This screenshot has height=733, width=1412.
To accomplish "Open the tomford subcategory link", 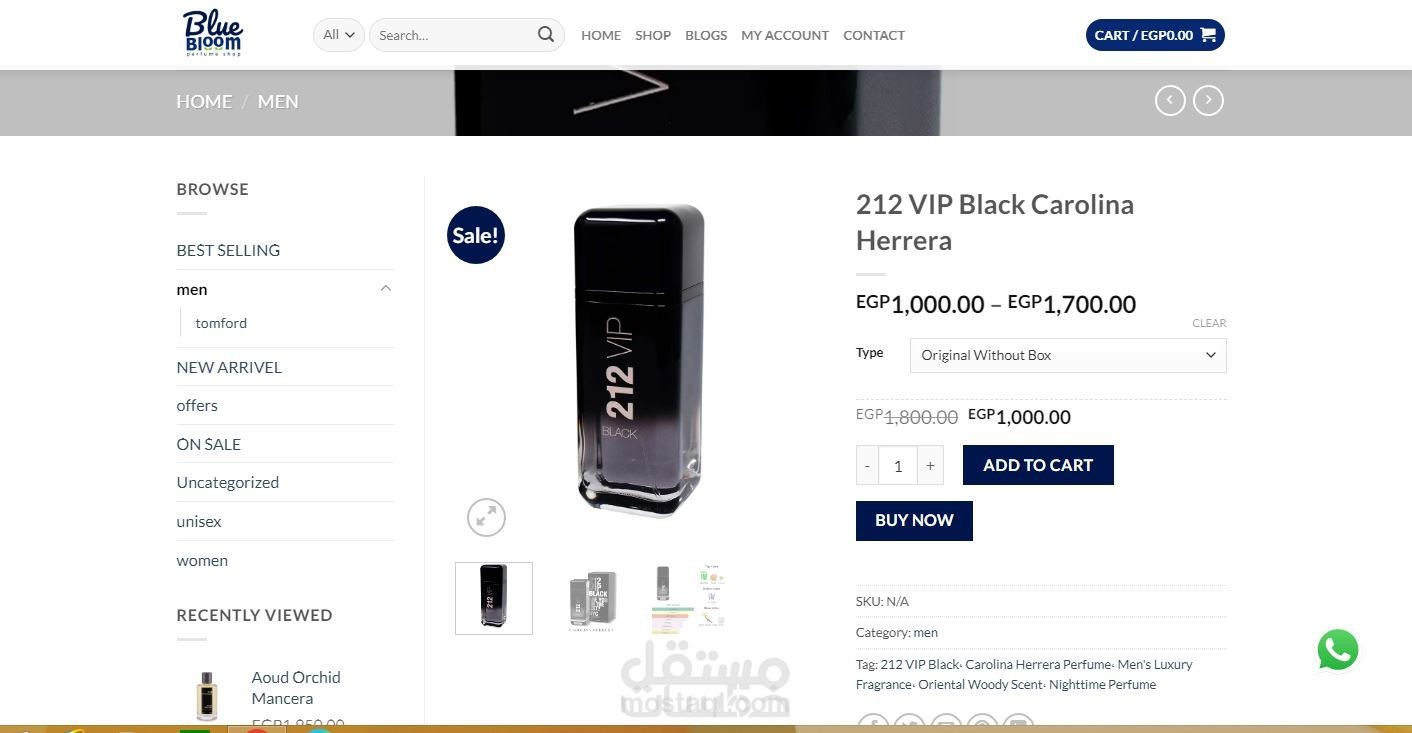I will click(x=221, y=323).
